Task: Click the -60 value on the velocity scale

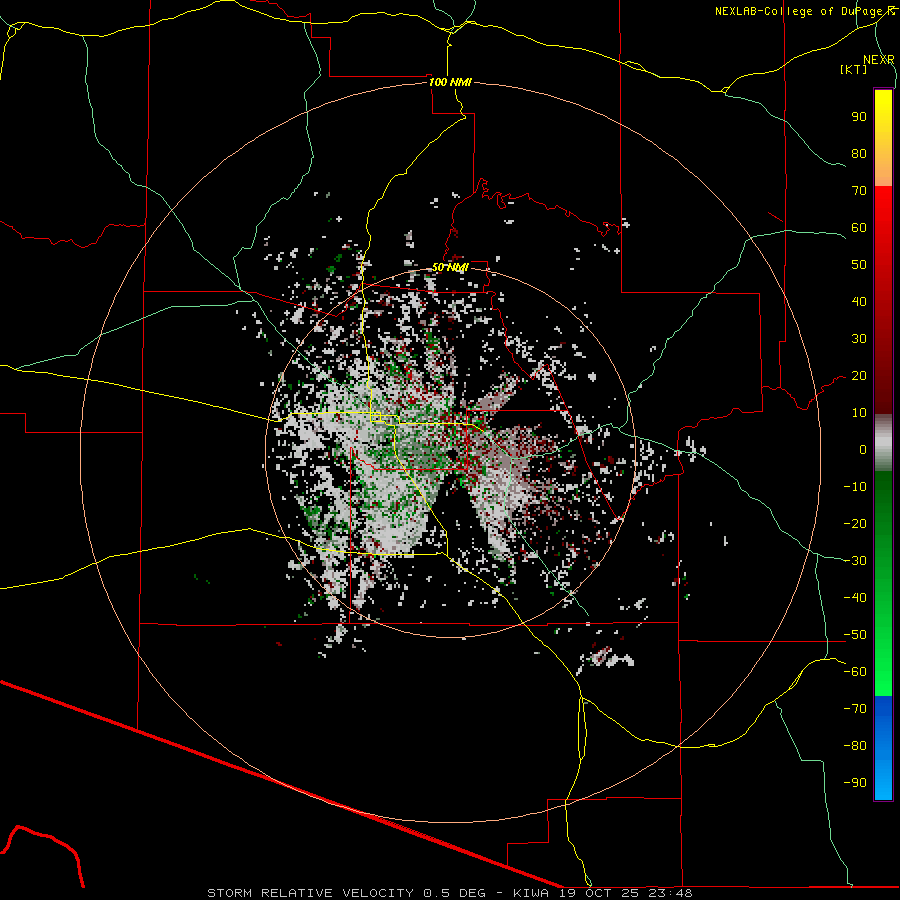Action: [855, 672]
